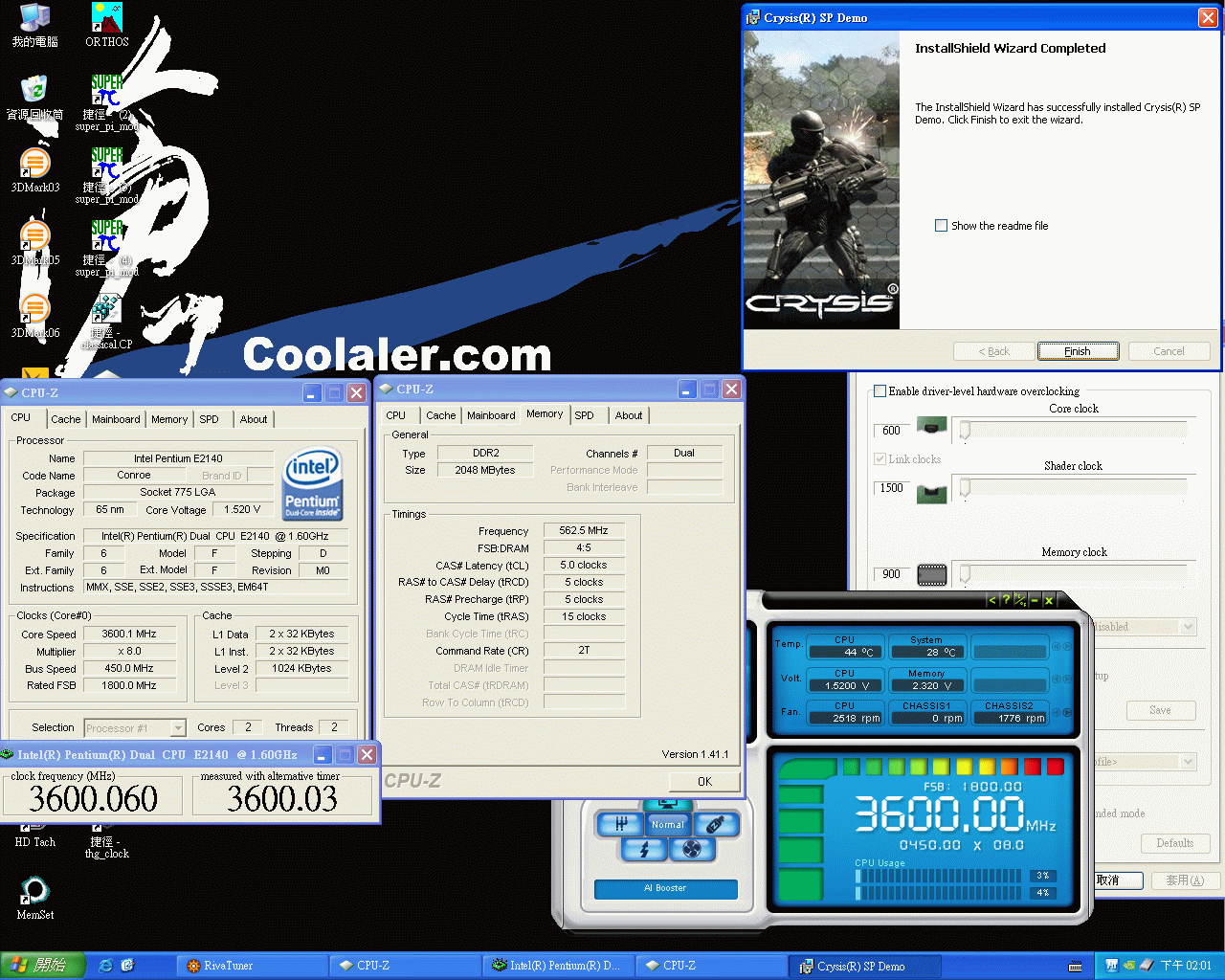Click the Back button in Crysis installer

pyautogui.click(x=994, y=351)
